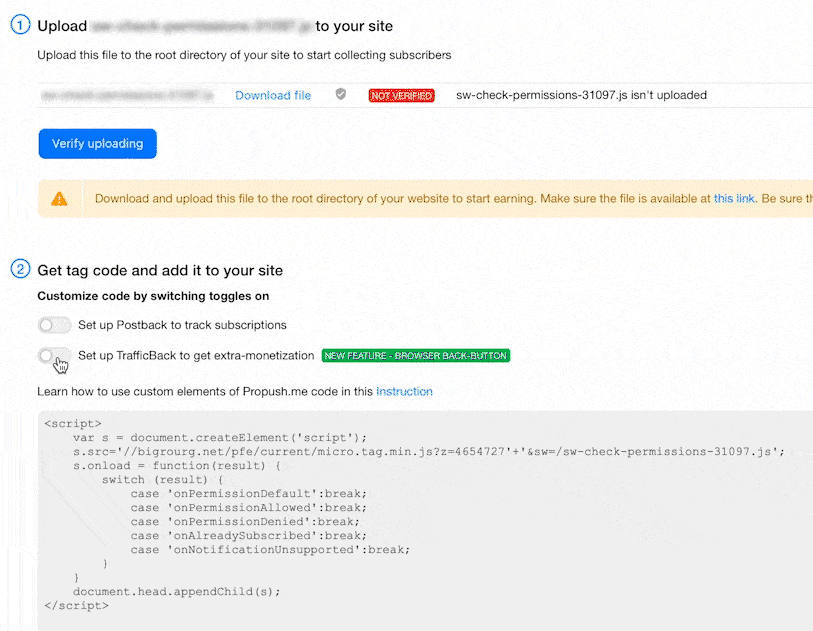
Task: Click the code line 'document.head.appendChild(s);'
Action: pos(177,592)
